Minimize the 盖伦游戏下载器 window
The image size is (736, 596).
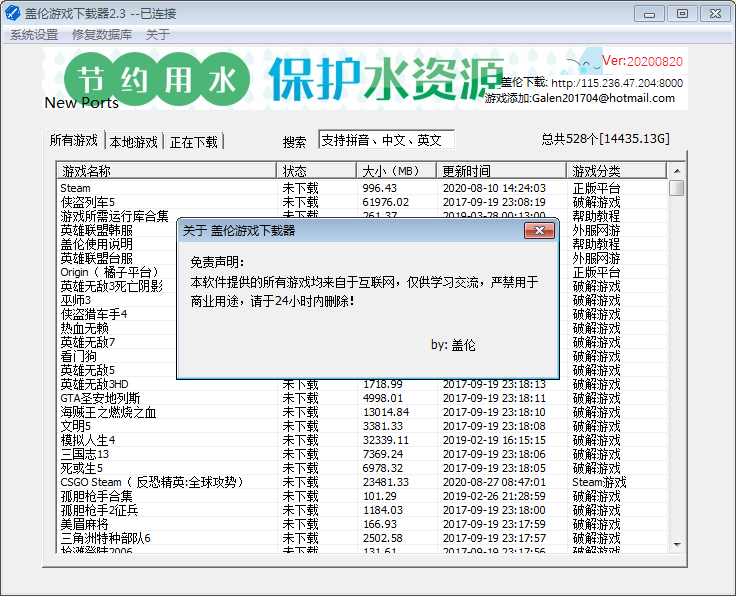[x=649, y=14]
